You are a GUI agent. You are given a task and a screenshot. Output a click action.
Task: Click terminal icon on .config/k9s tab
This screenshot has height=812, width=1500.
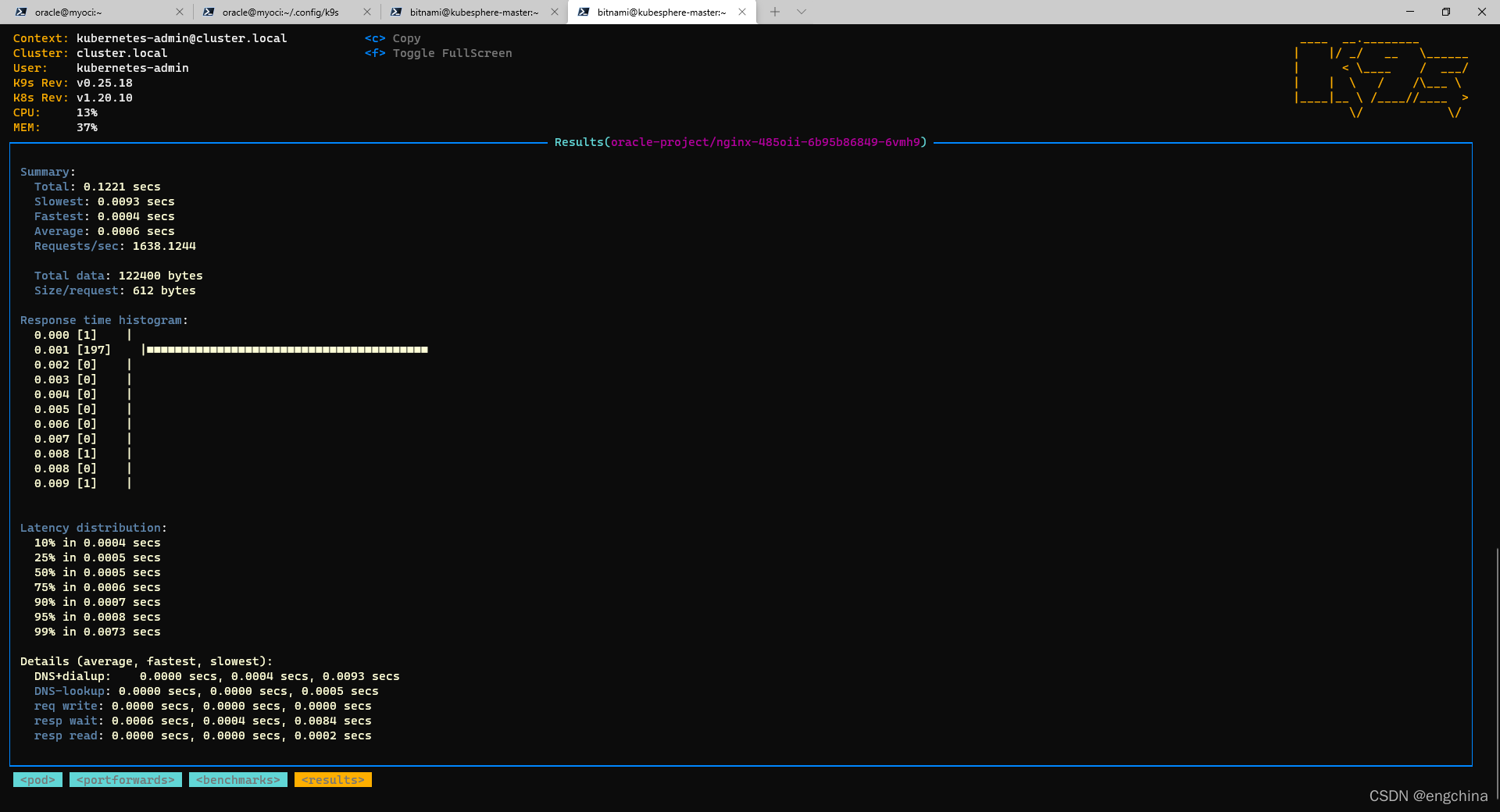(209, 12)
